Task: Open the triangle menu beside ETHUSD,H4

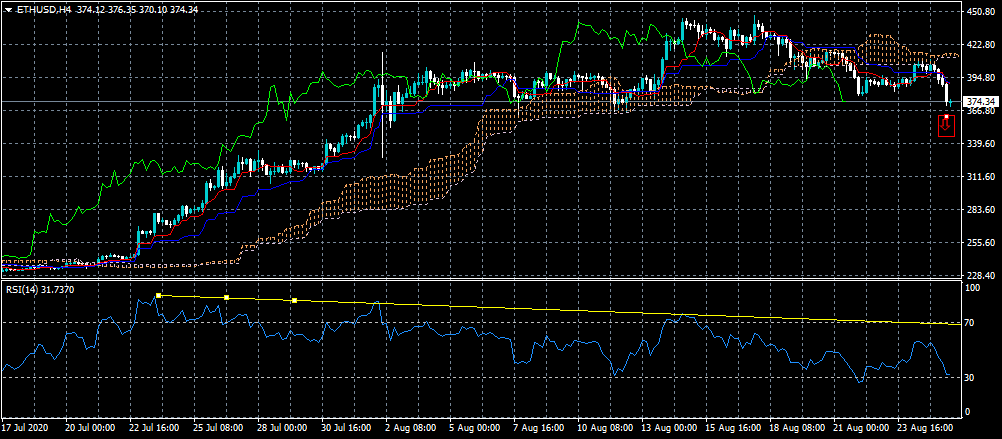Action: coord(8,9)
